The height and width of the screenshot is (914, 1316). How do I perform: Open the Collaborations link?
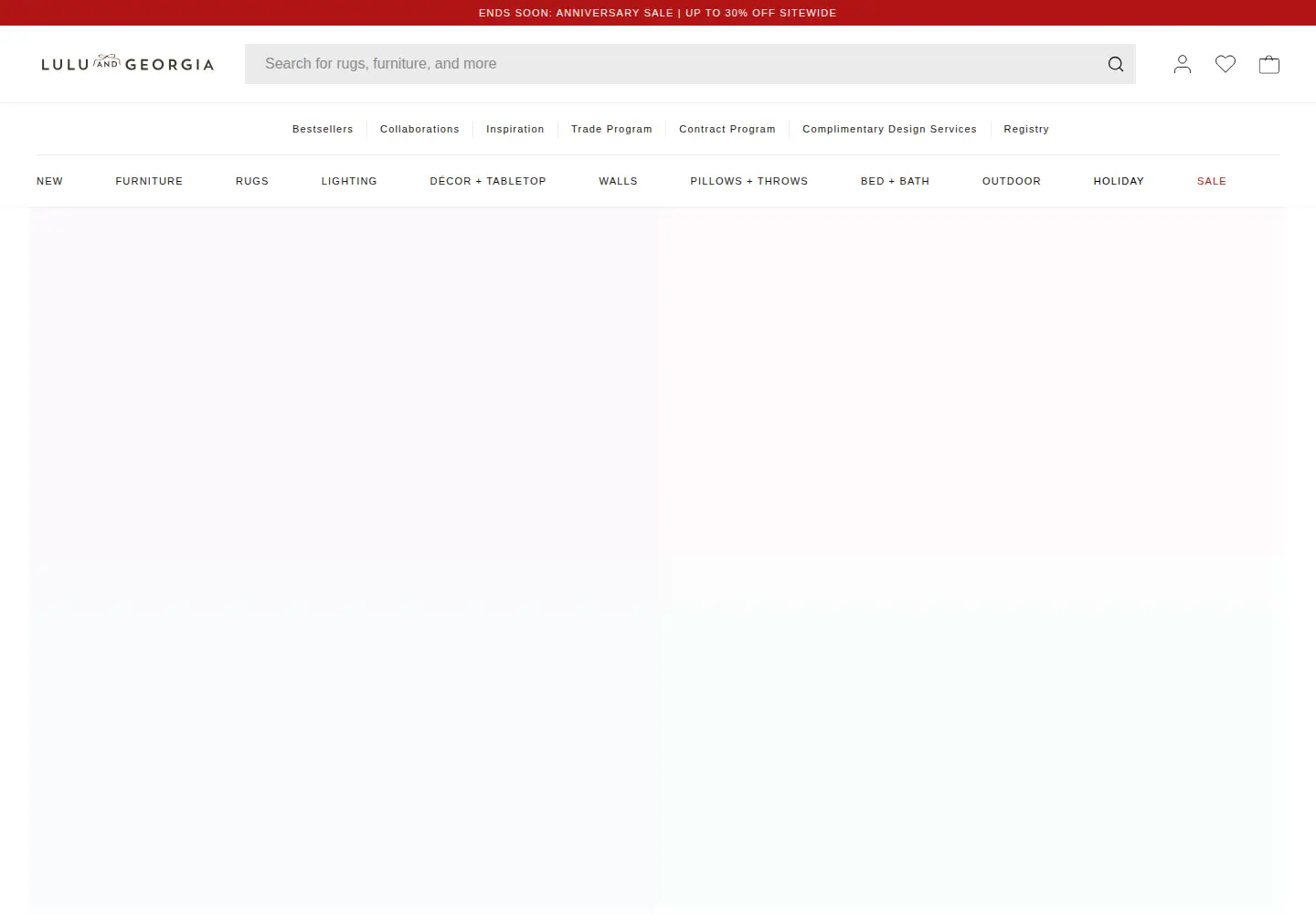point(419,129)
